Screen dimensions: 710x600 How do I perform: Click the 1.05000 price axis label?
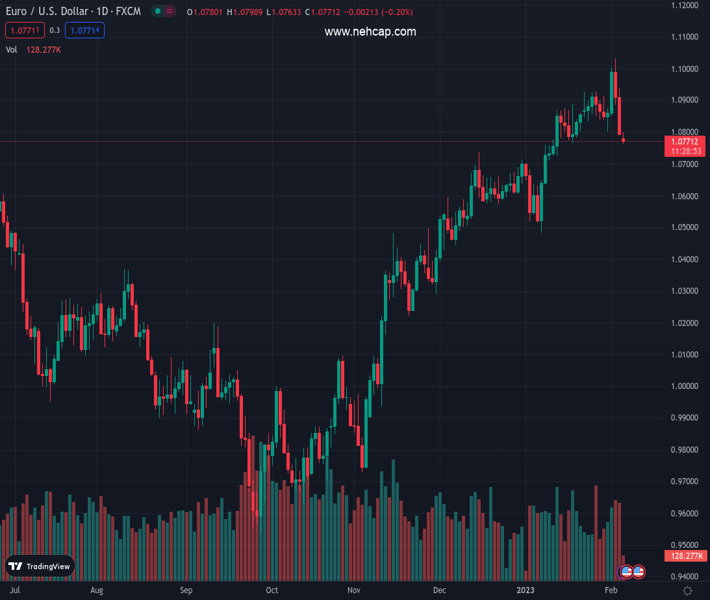tap(685, 227)
